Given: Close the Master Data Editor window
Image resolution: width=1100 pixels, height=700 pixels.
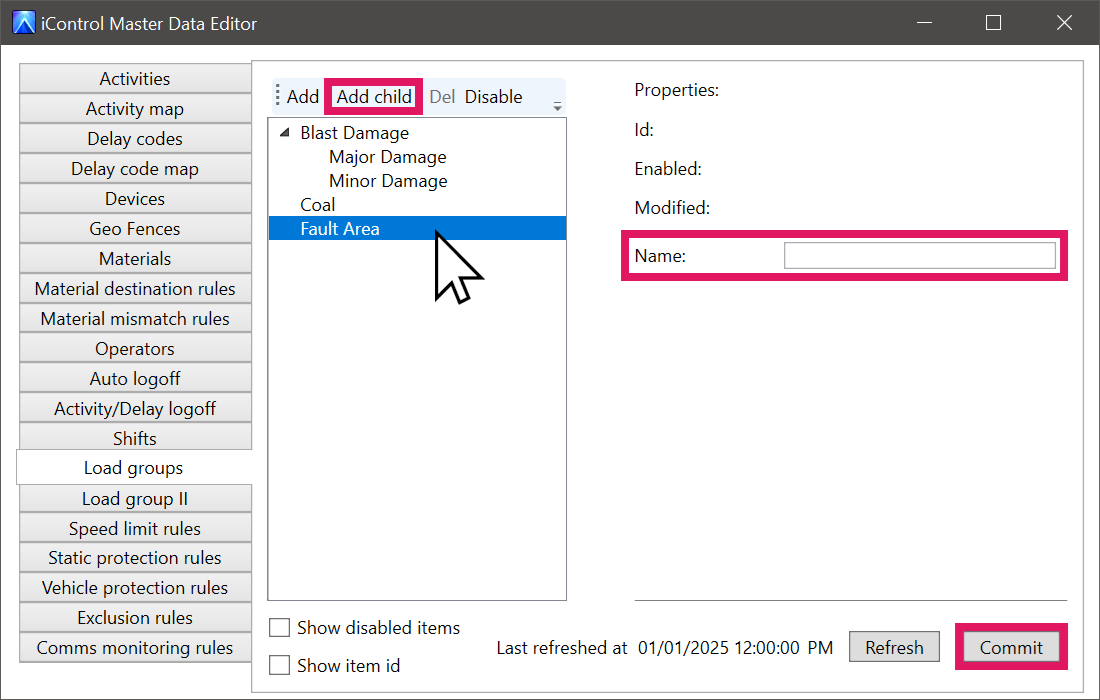Looking at the screenshot, I should [x=1064, y=22].
